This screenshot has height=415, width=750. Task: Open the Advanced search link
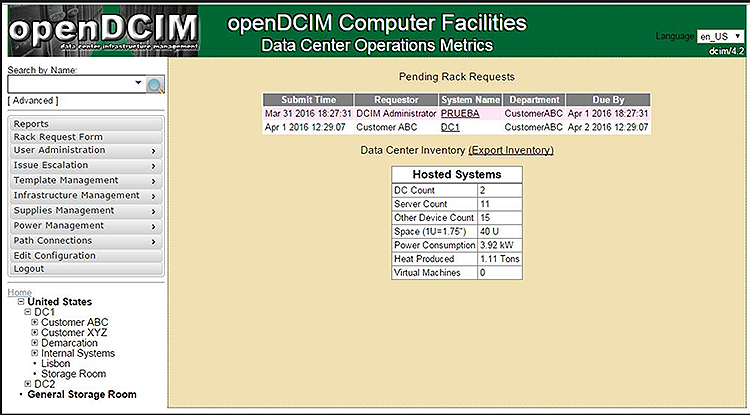[33, 100]
